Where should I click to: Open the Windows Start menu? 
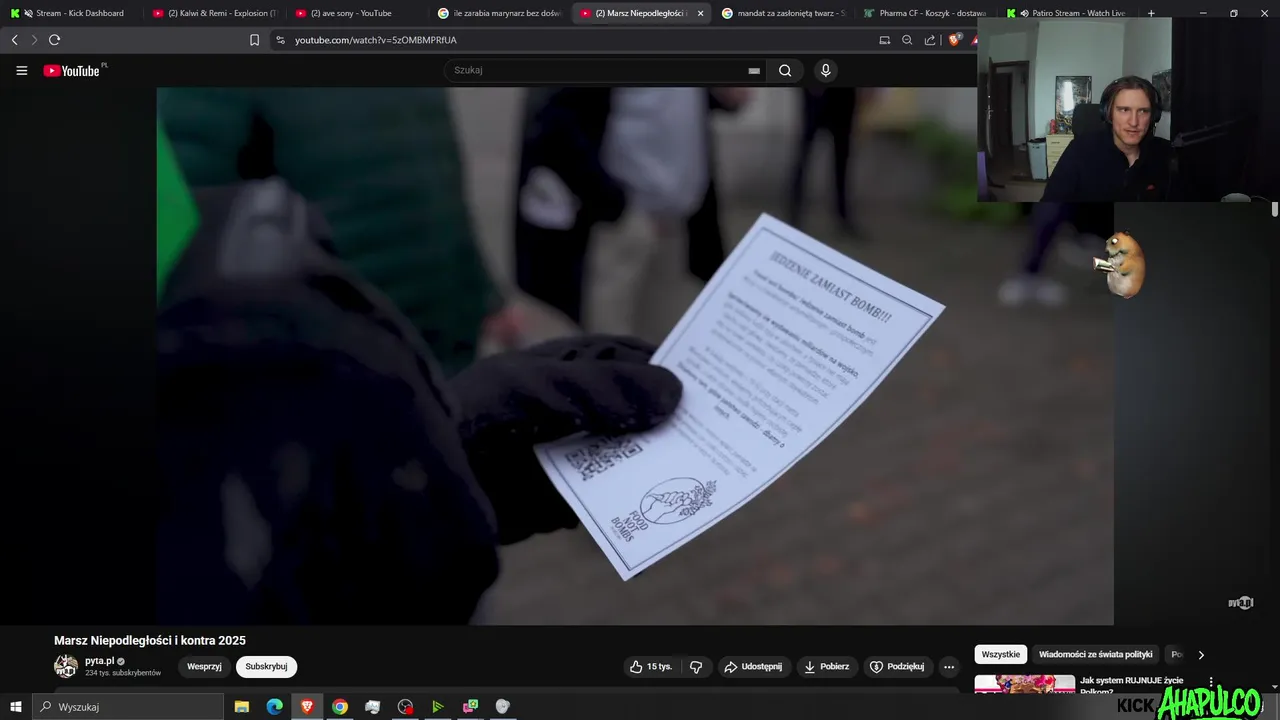tap(16, 707)
